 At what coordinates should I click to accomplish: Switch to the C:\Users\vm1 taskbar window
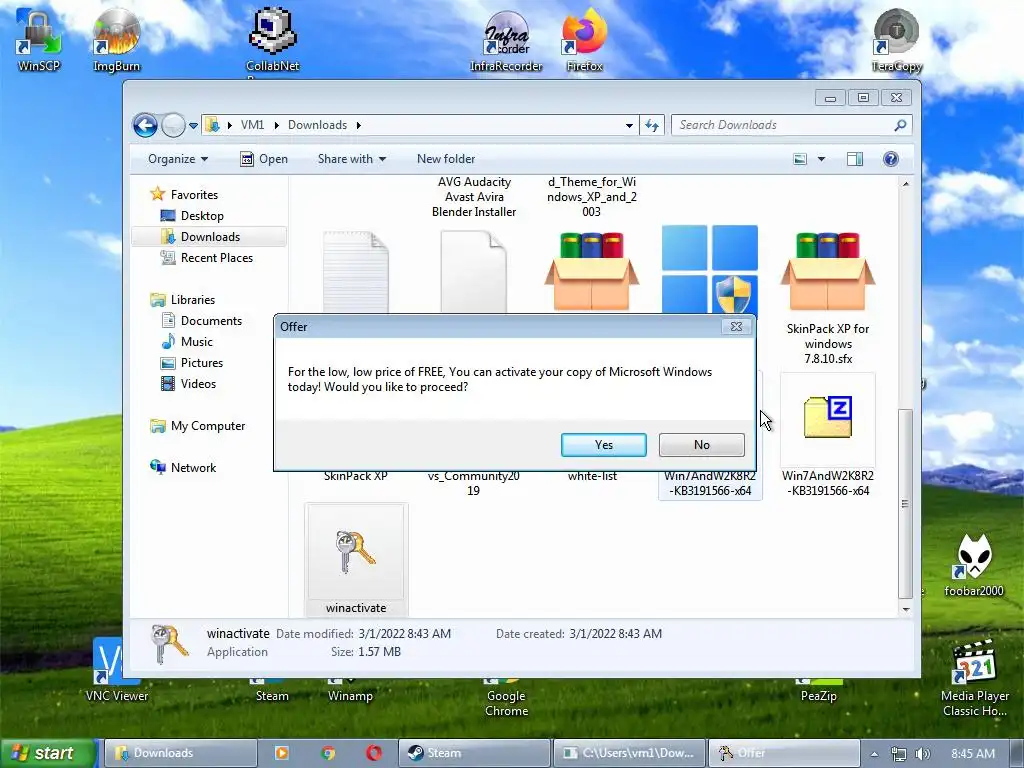point(630,753)
